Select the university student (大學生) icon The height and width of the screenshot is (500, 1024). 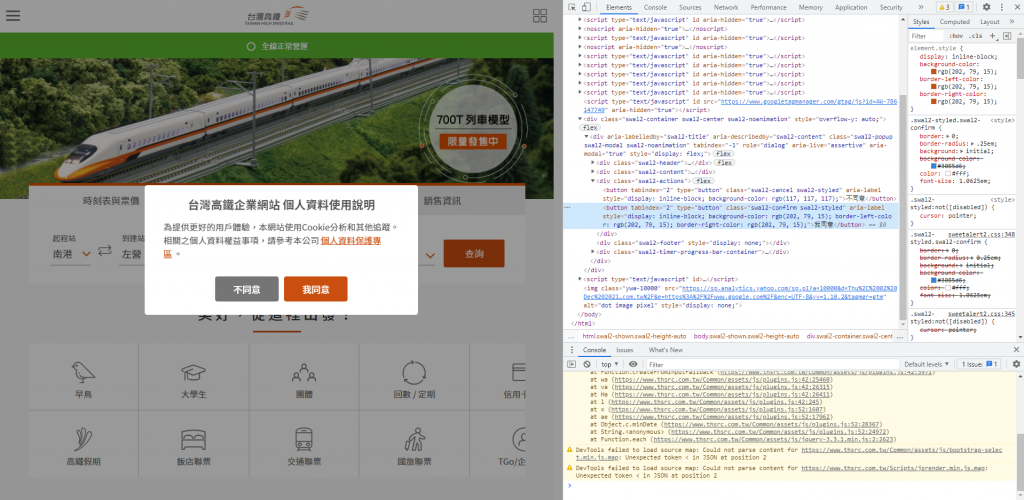pos(194,381)
